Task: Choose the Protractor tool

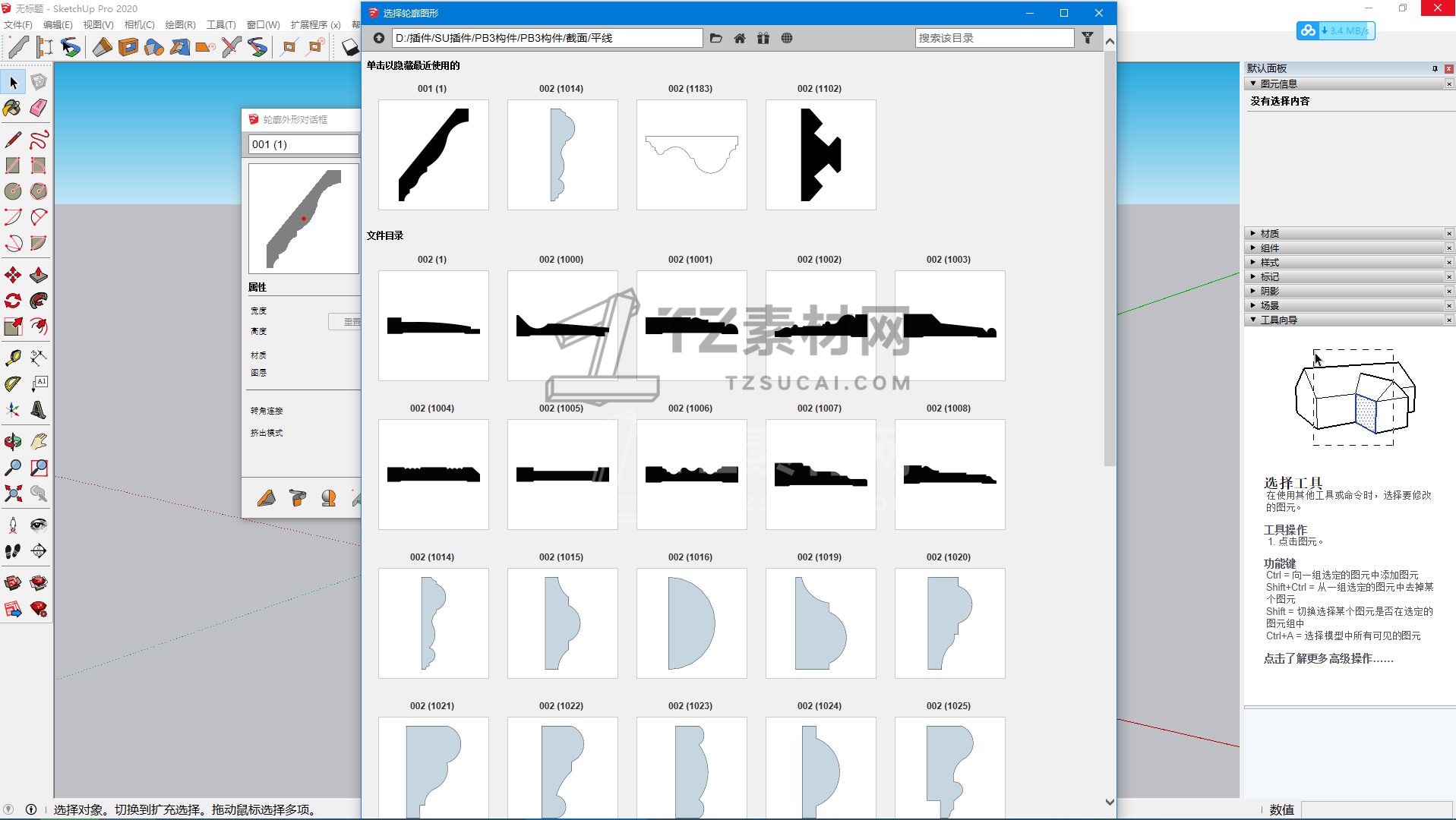Action: click(13, 384)
